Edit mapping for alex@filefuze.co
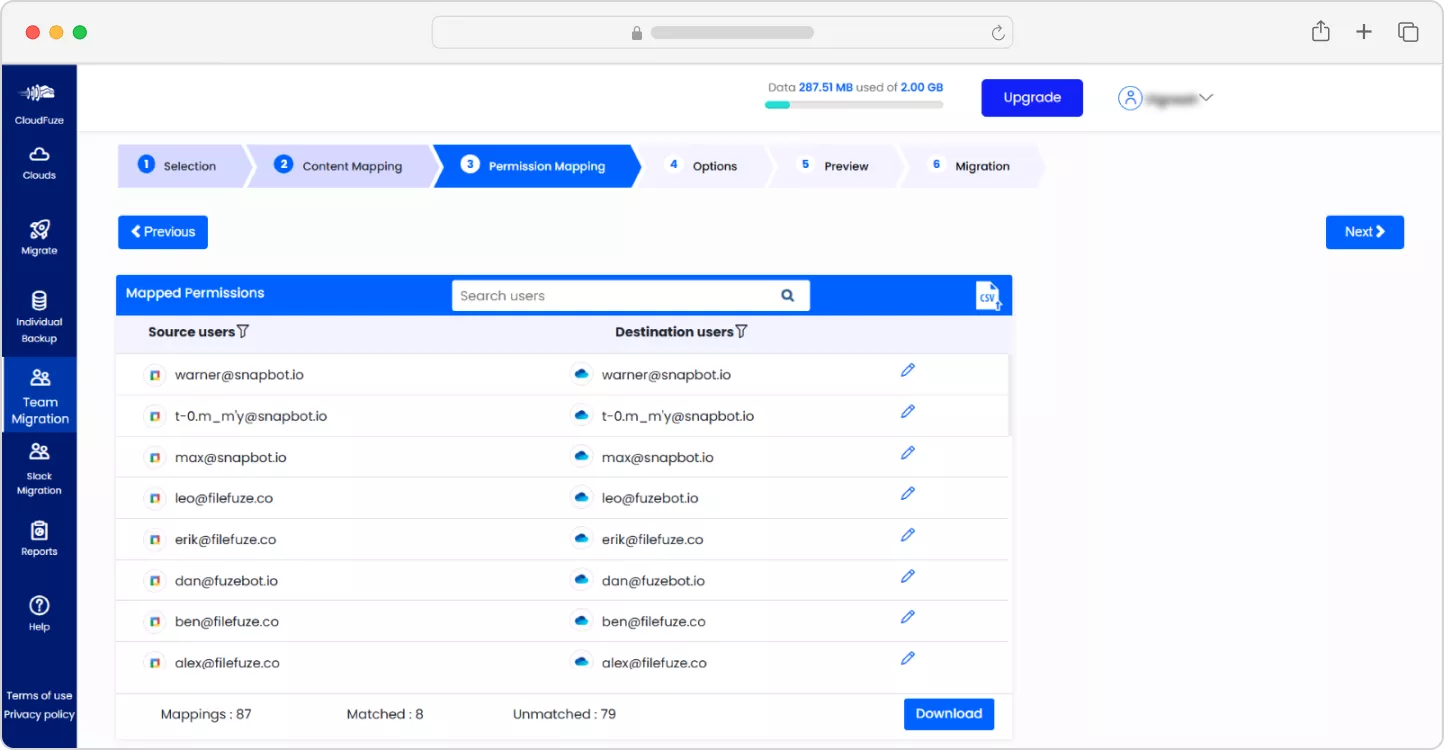The width and height of the screenshot is (1444, 750). (x=907, y=658)
